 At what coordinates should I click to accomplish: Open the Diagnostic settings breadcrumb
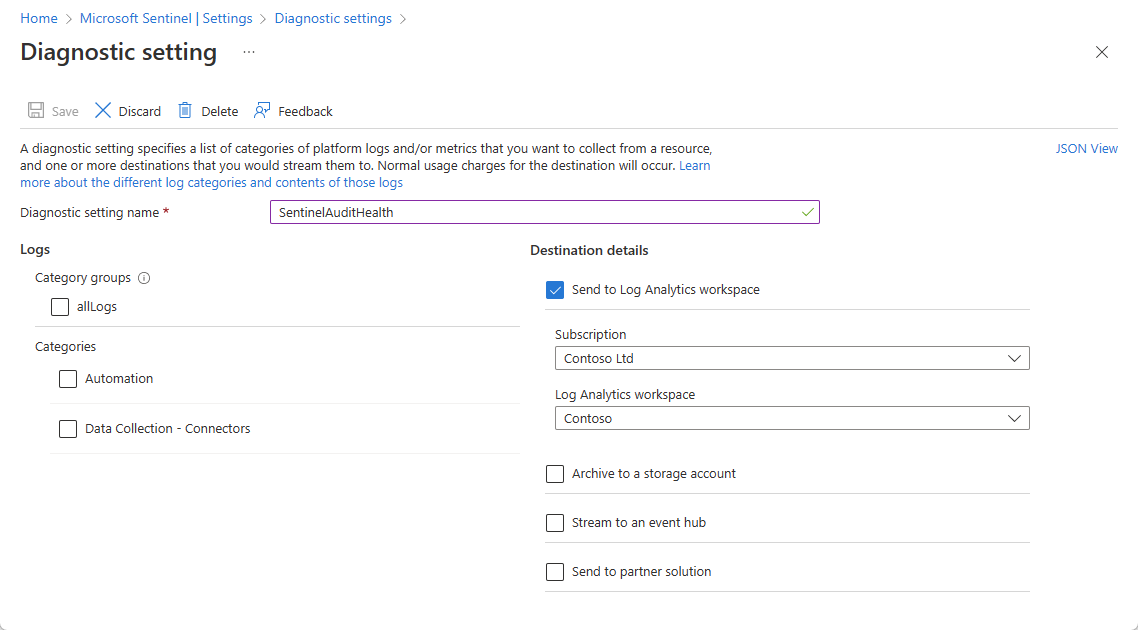[x=333, y=19]
